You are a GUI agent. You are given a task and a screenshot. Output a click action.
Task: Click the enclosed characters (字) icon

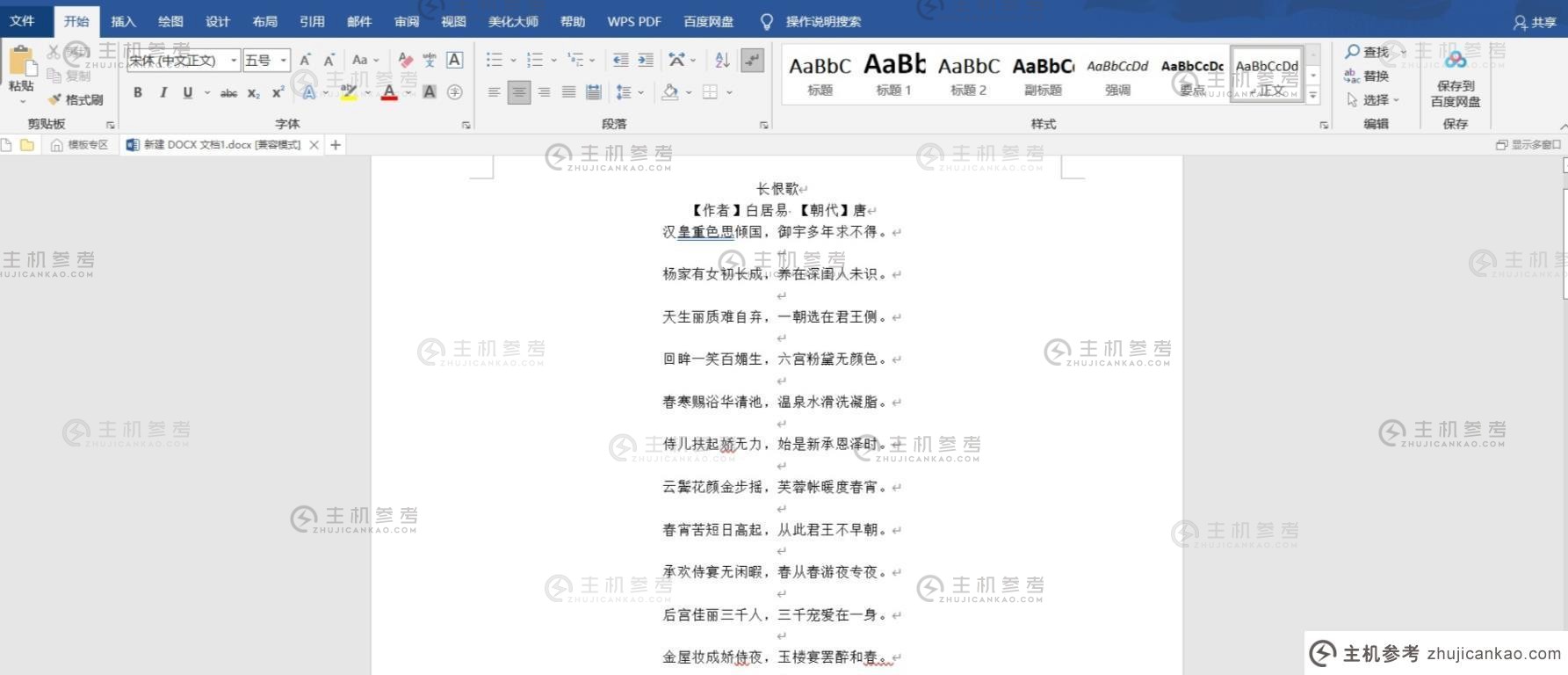click(454, 91)
